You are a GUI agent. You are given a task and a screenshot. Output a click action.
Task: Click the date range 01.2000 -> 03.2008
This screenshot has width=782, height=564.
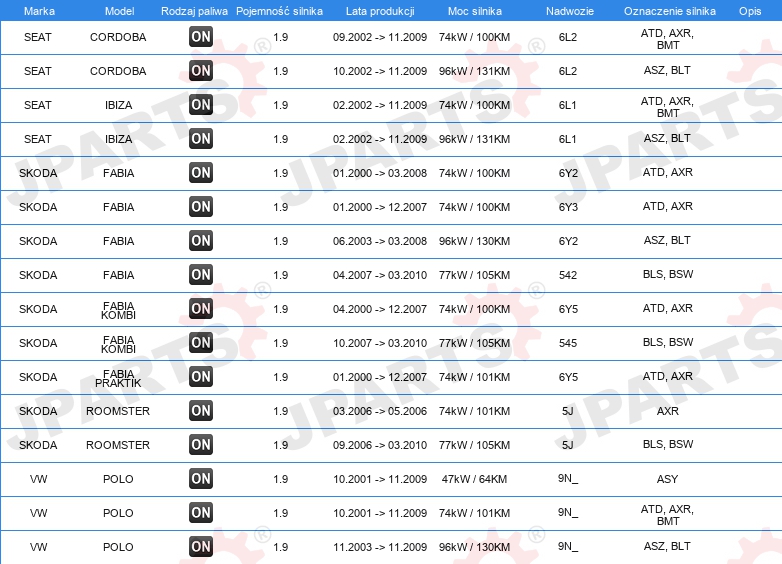[380, 173]
